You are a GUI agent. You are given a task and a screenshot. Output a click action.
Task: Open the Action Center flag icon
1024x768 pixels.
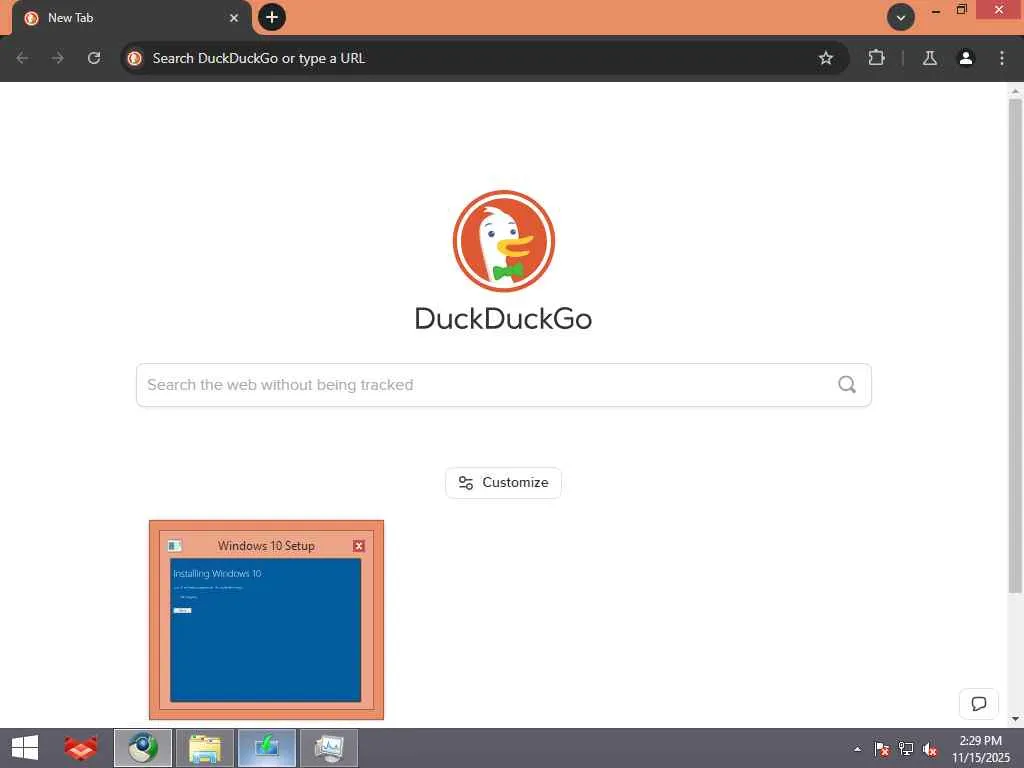click(882, 749)
